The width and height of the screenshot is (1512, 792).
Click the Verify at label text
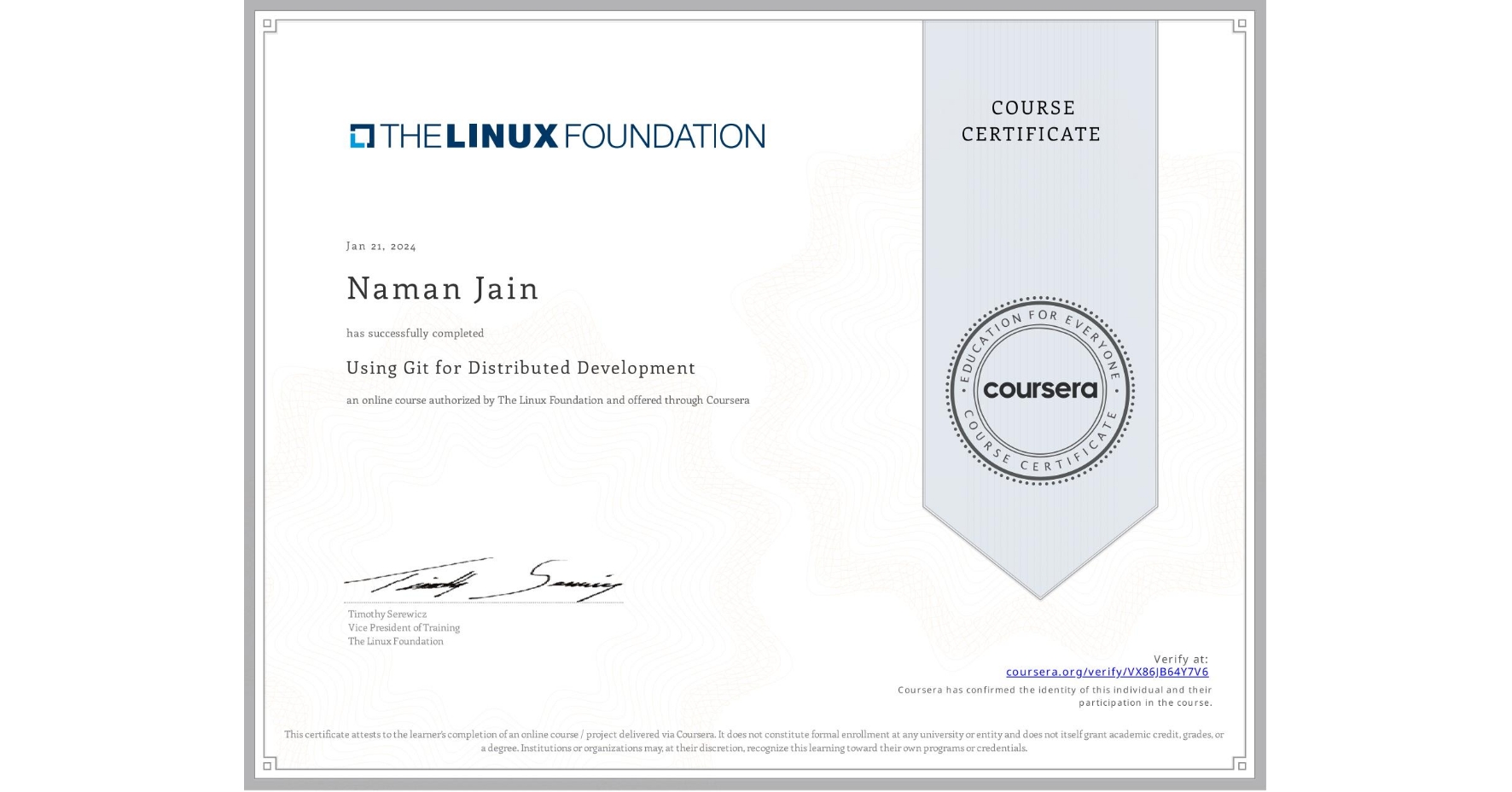tap(1182, 658)
